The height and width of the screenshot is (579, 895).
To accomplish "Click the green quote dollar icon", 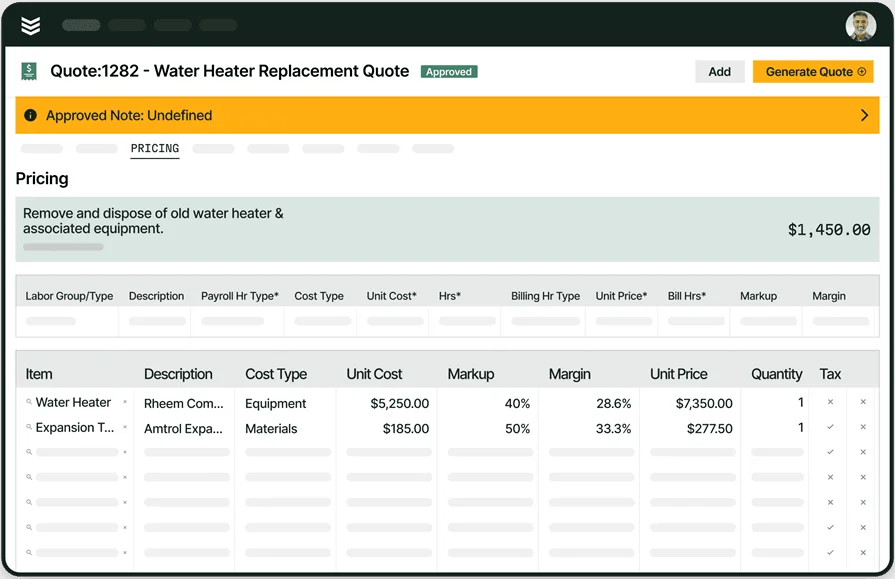I will tap(29, 71).
